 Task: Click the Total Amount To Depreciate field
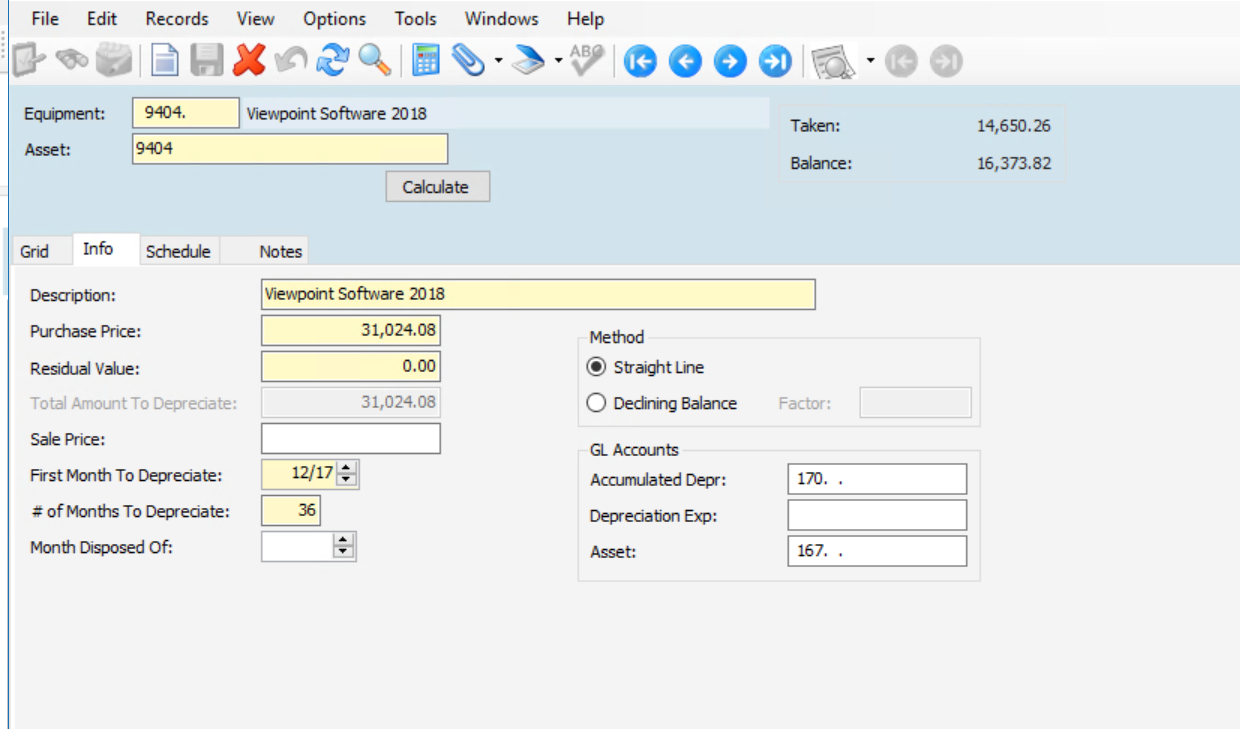pos(351,402)
